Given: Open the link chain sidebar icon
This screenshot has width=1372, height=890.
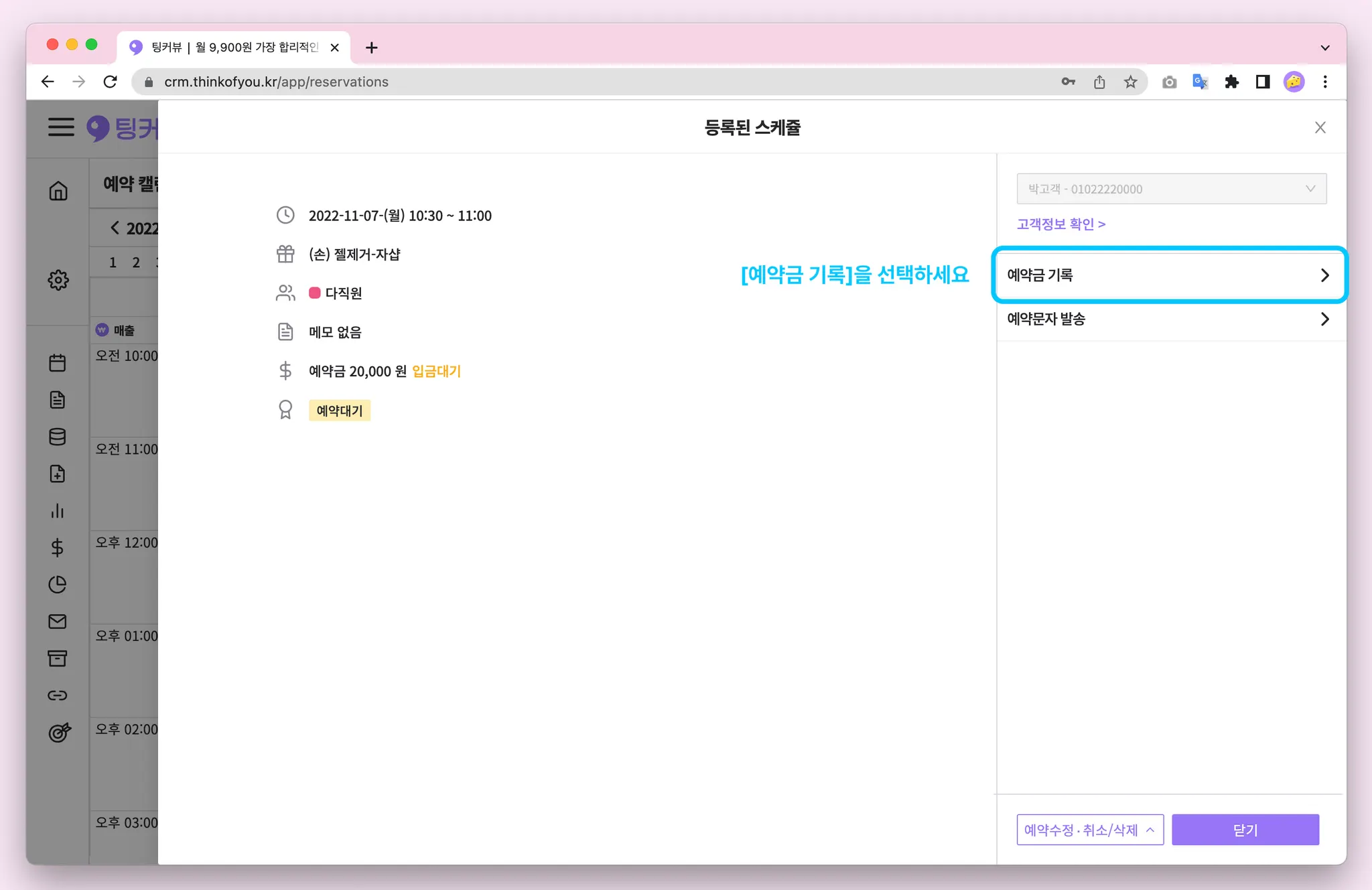Looking at the screenshot, I should point(58,695).
